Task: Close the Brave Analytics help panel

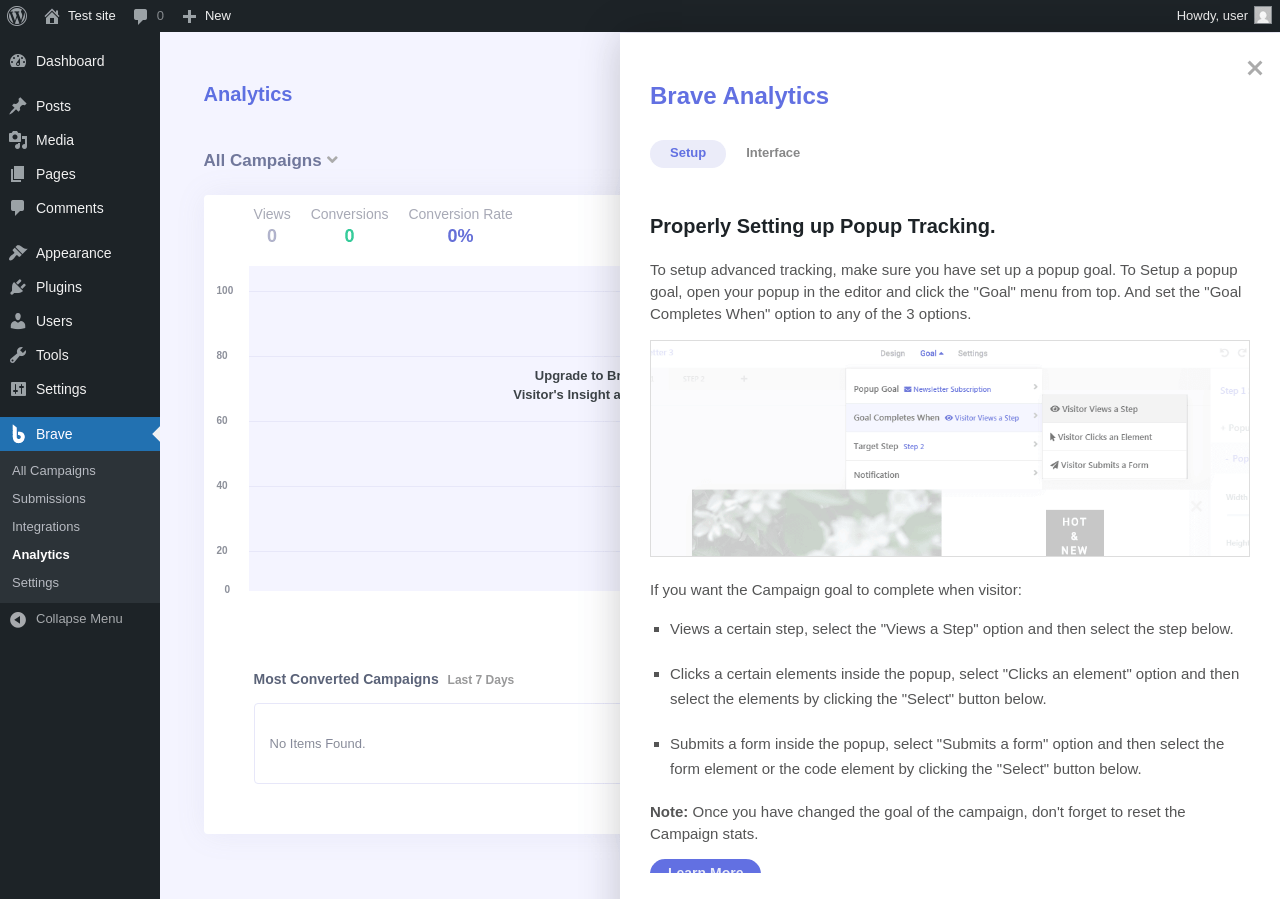Action: click(1254, 68)
